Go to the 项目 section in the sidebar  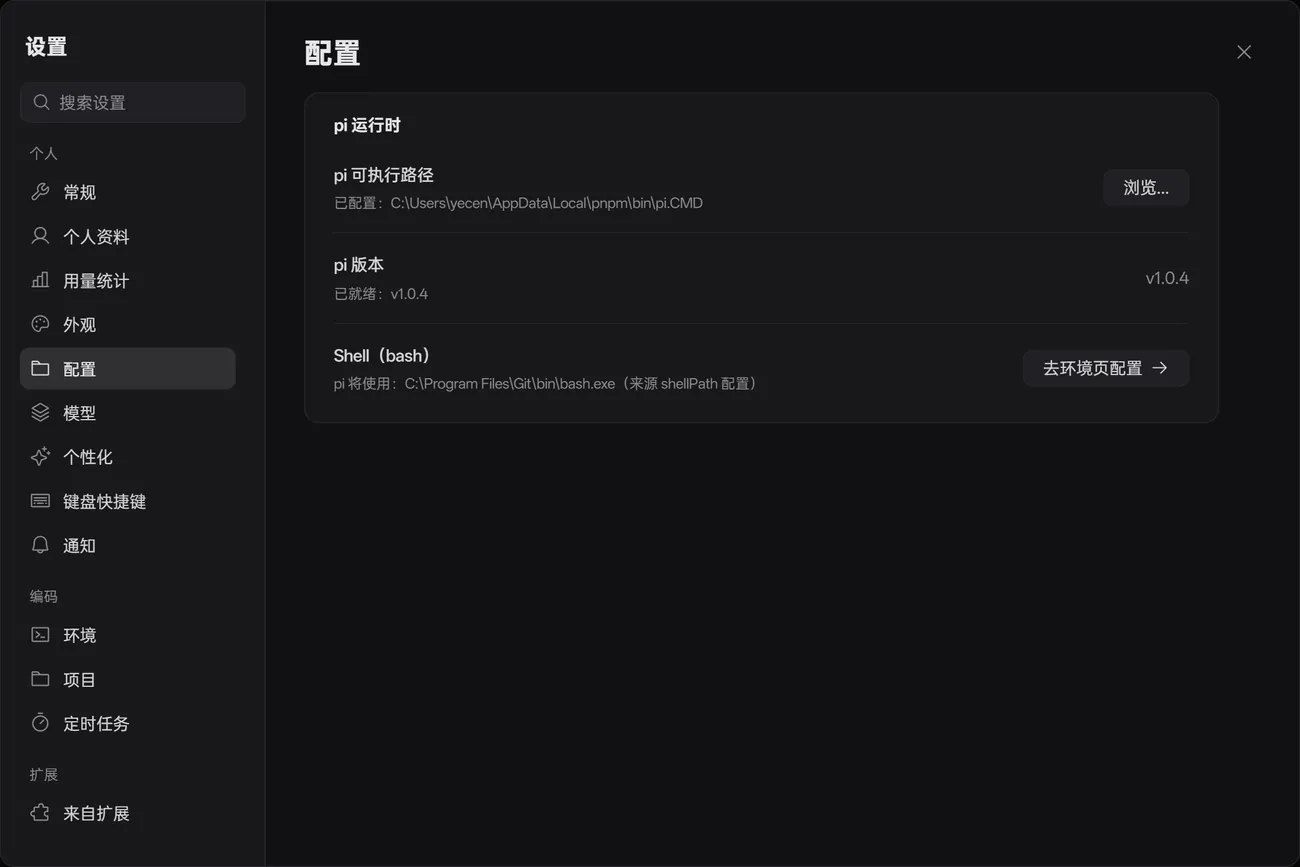(x=128, y=679)
